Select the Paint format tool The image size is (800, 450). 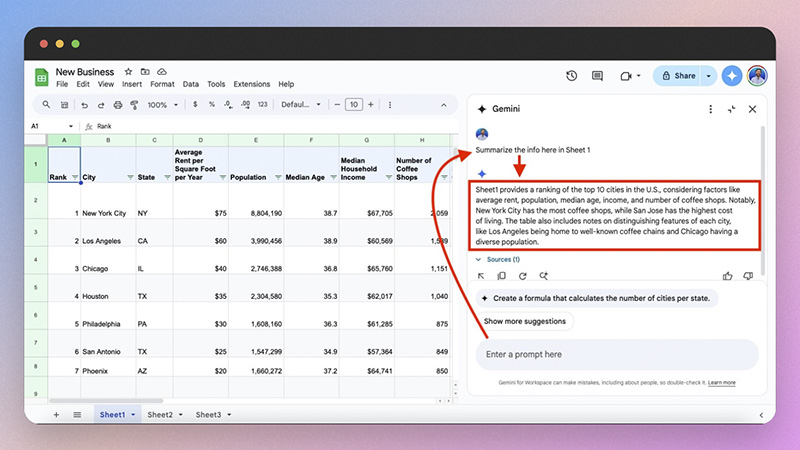tap(134, 105)
